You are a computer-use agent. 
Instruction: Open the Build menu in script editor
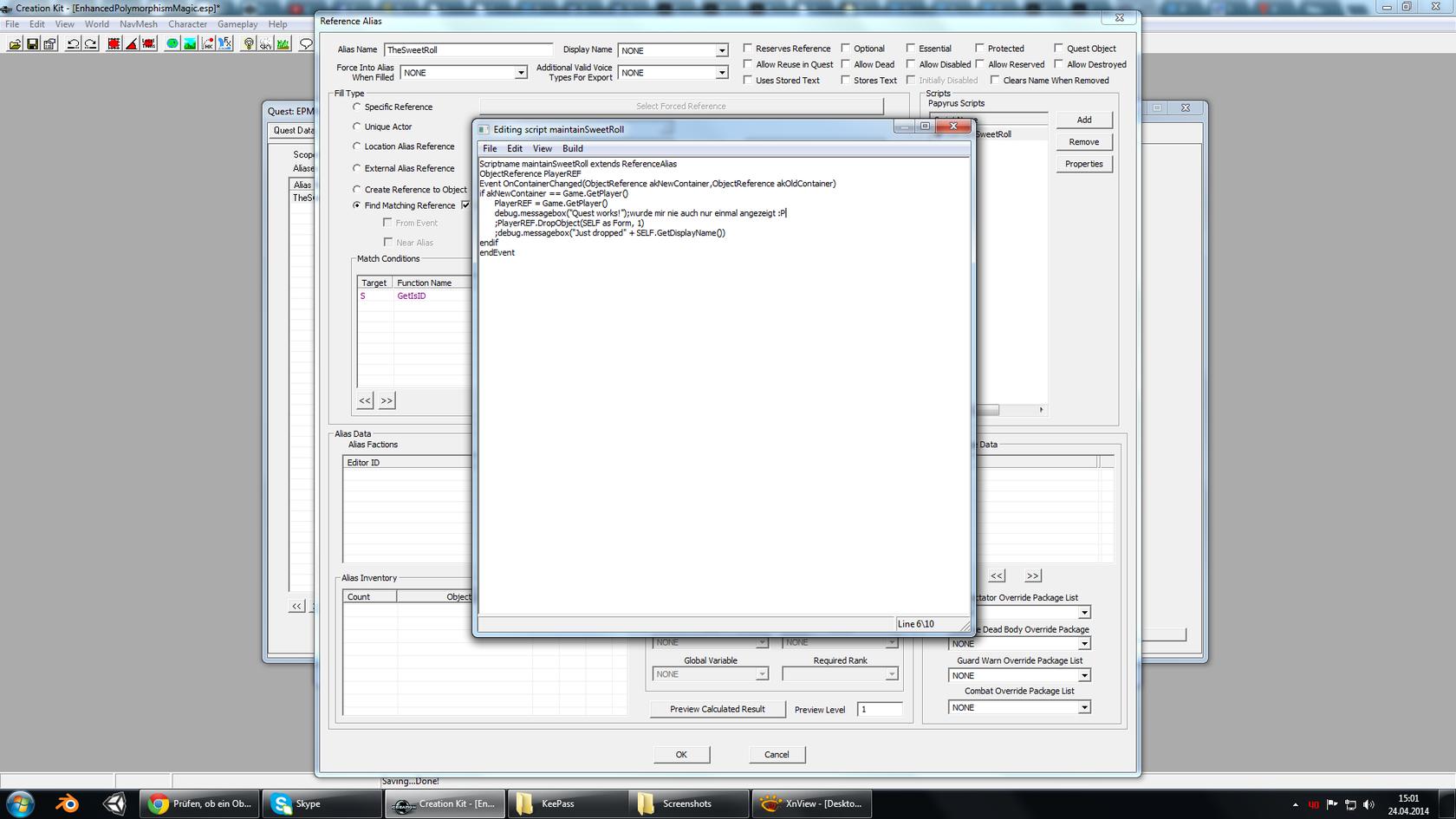point(572,148)
